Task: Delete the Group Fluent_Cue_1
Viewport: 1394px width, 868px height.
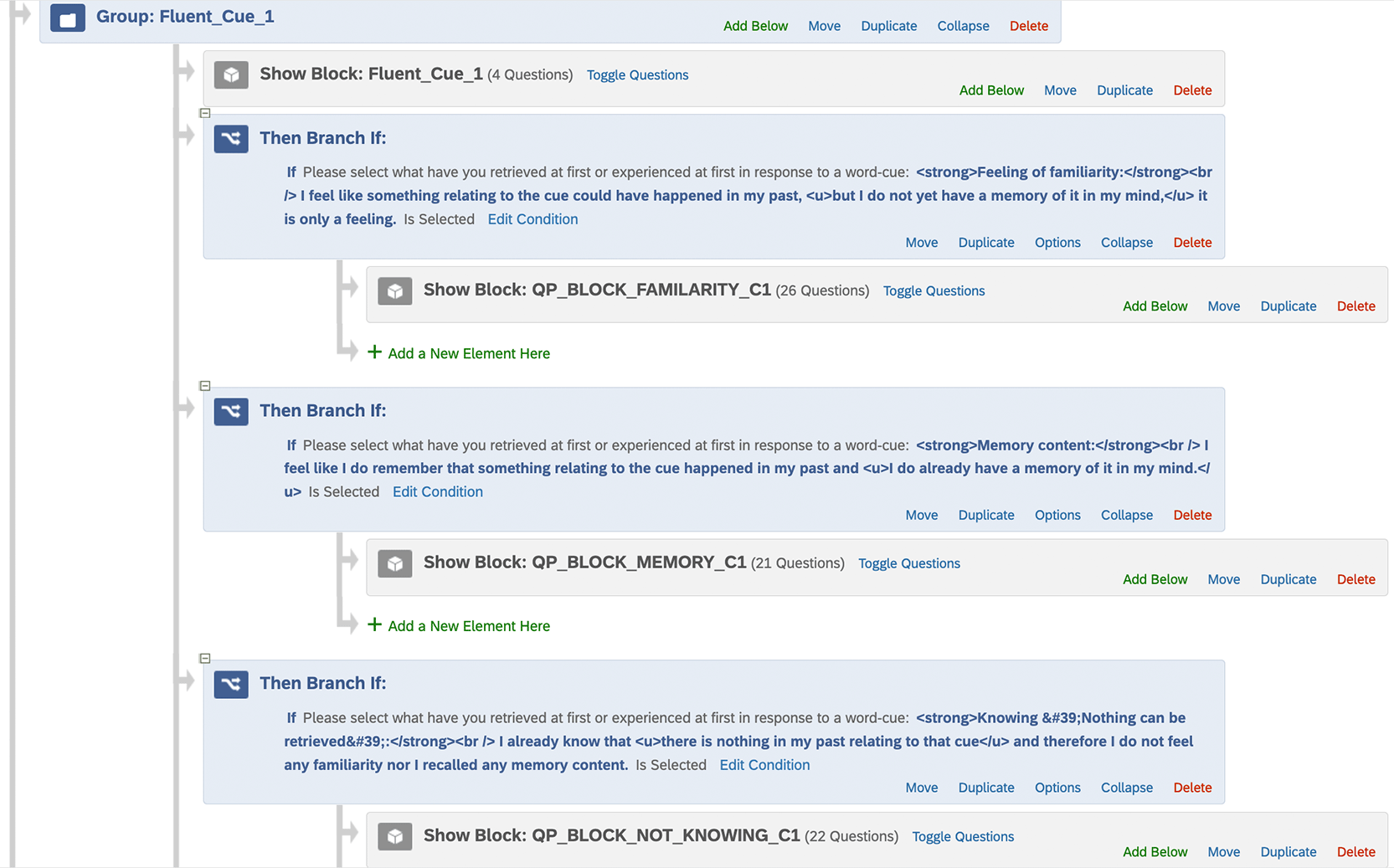Action: [1028, 26]
